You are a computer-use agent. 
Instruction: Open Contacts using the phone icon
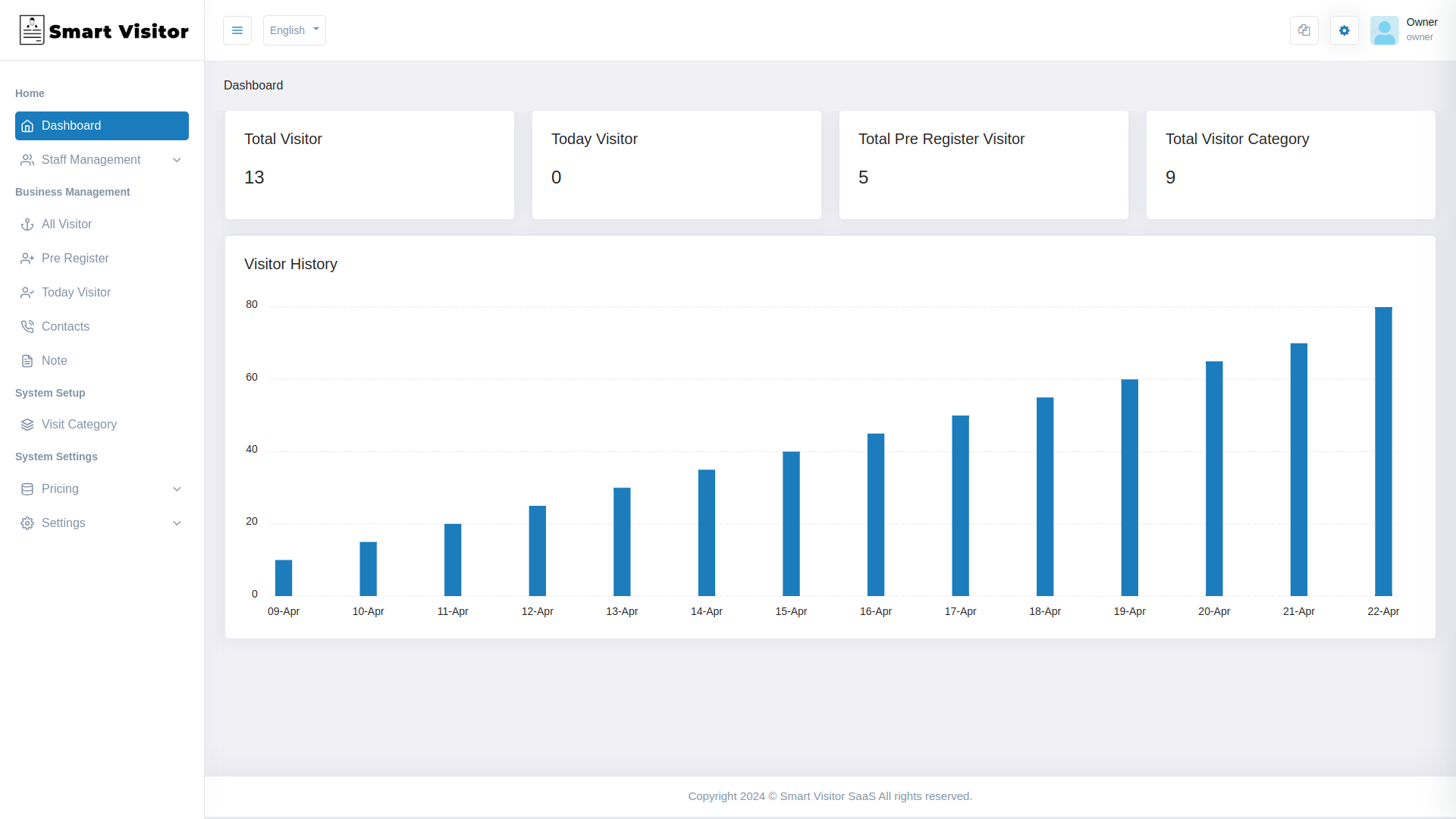click(27, 326)
